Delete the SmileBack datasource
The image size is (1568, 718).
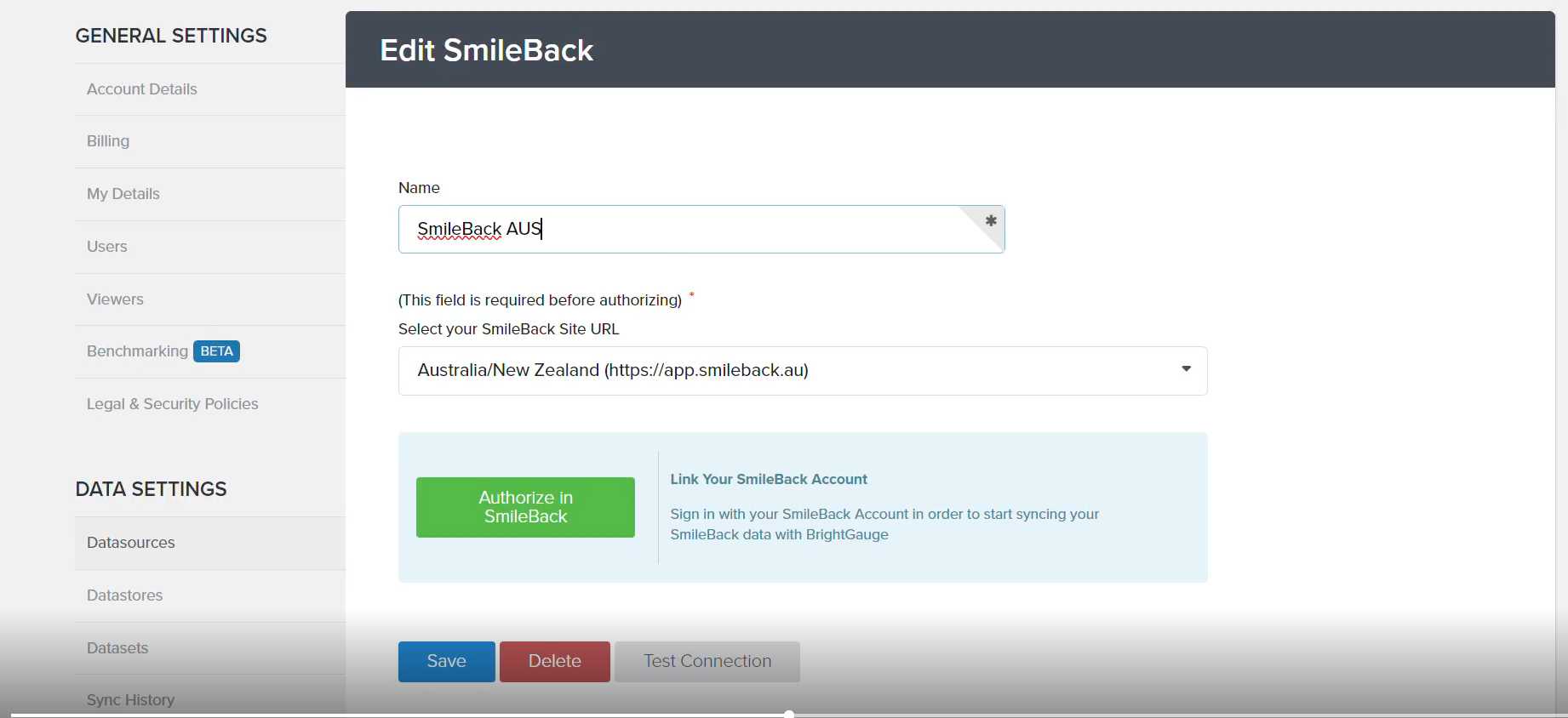(x=555, y=661)
